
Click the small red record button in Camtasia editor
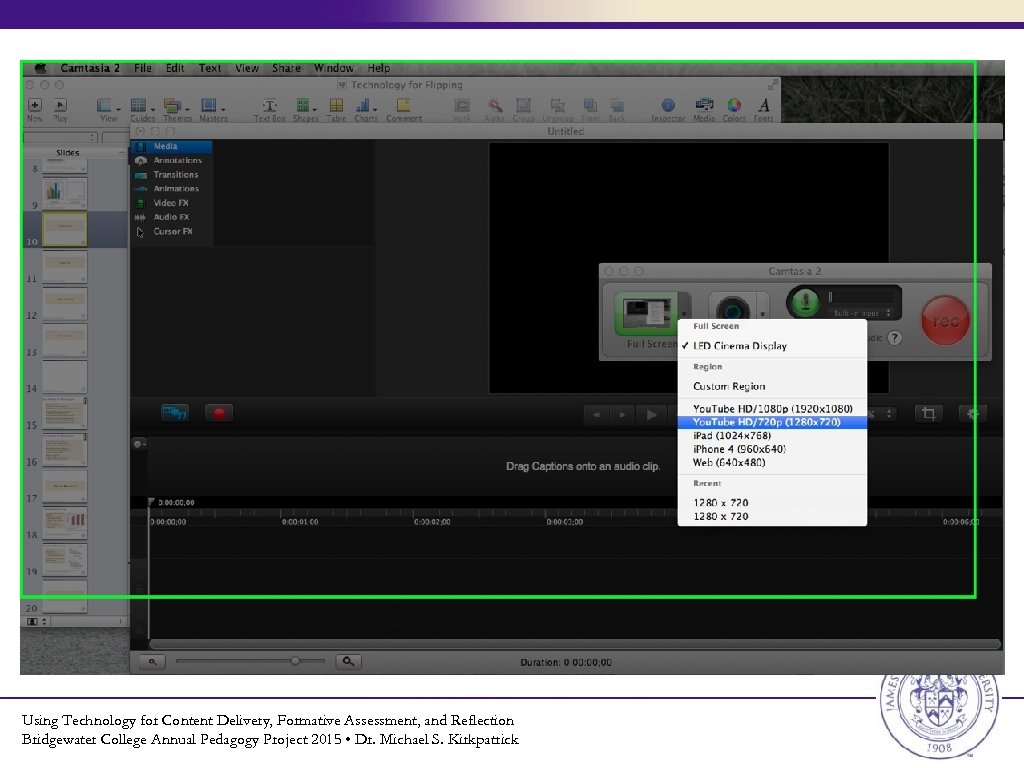219,413
